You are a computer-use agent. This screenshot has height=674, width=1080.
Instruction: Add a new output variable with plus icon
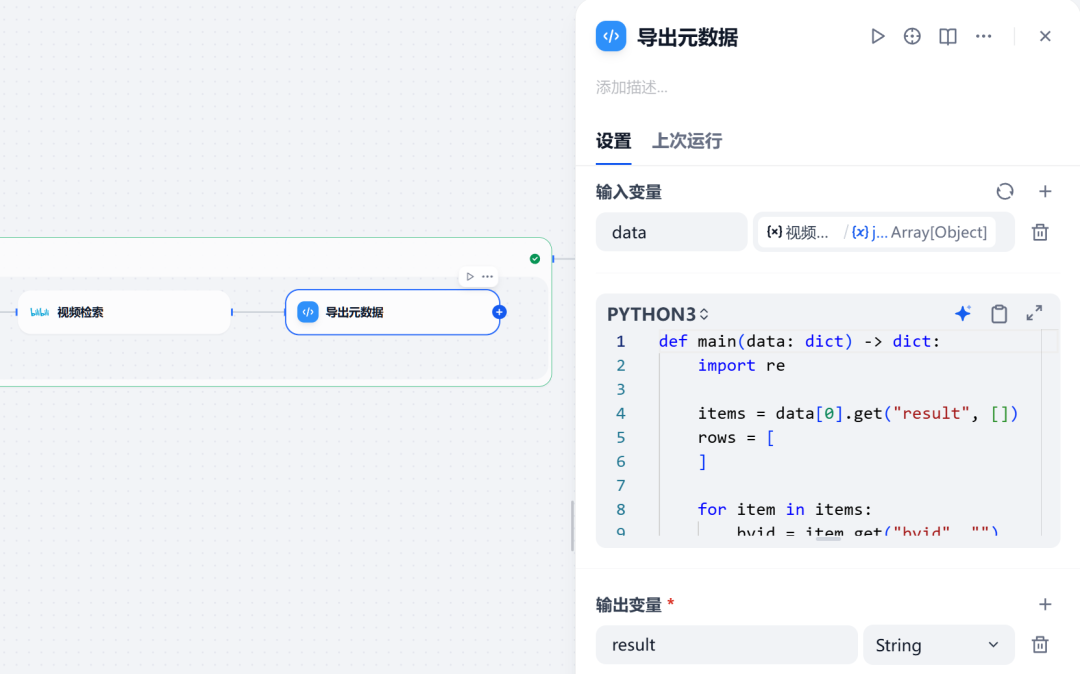[x=1045, y=604]
